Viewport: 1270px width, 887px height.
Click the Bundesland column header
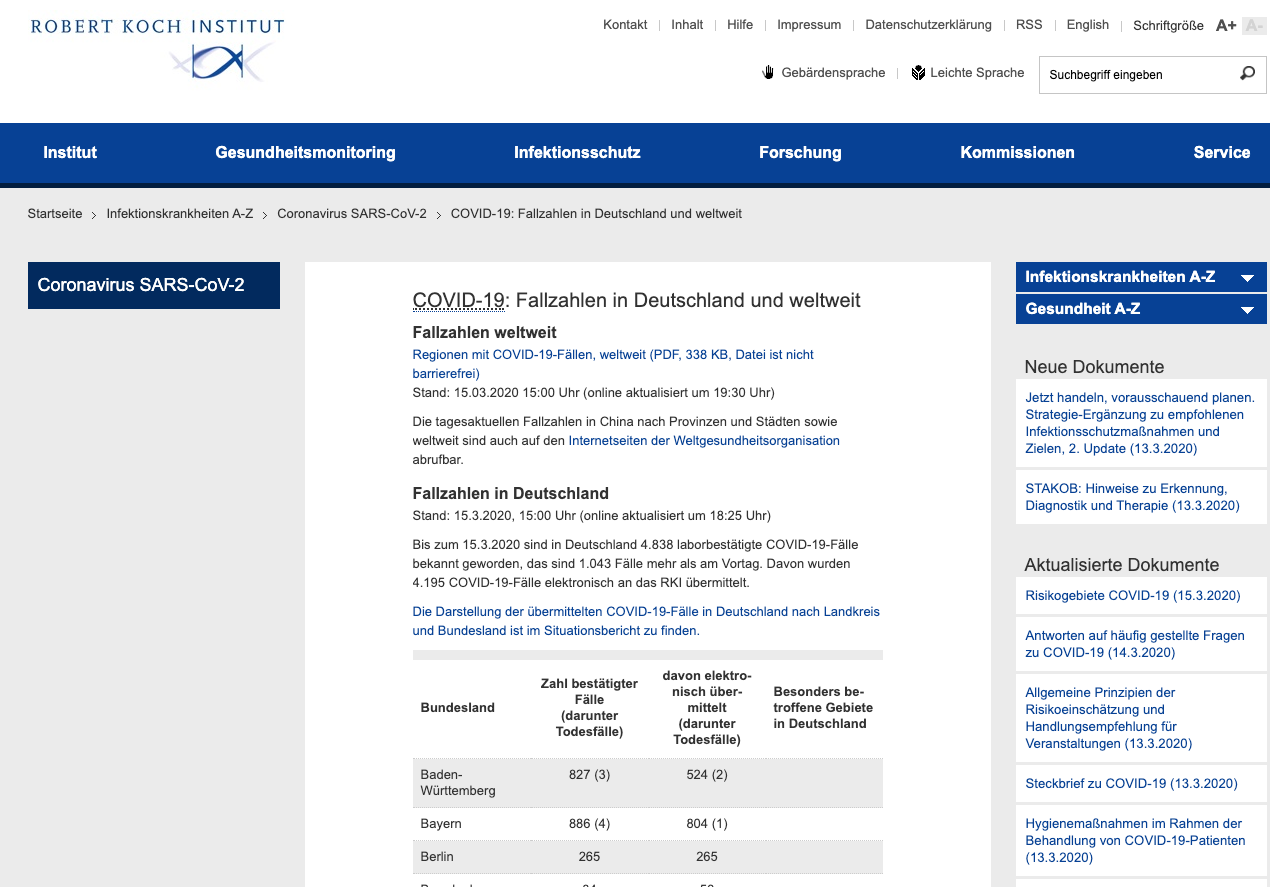pos(458,708)
